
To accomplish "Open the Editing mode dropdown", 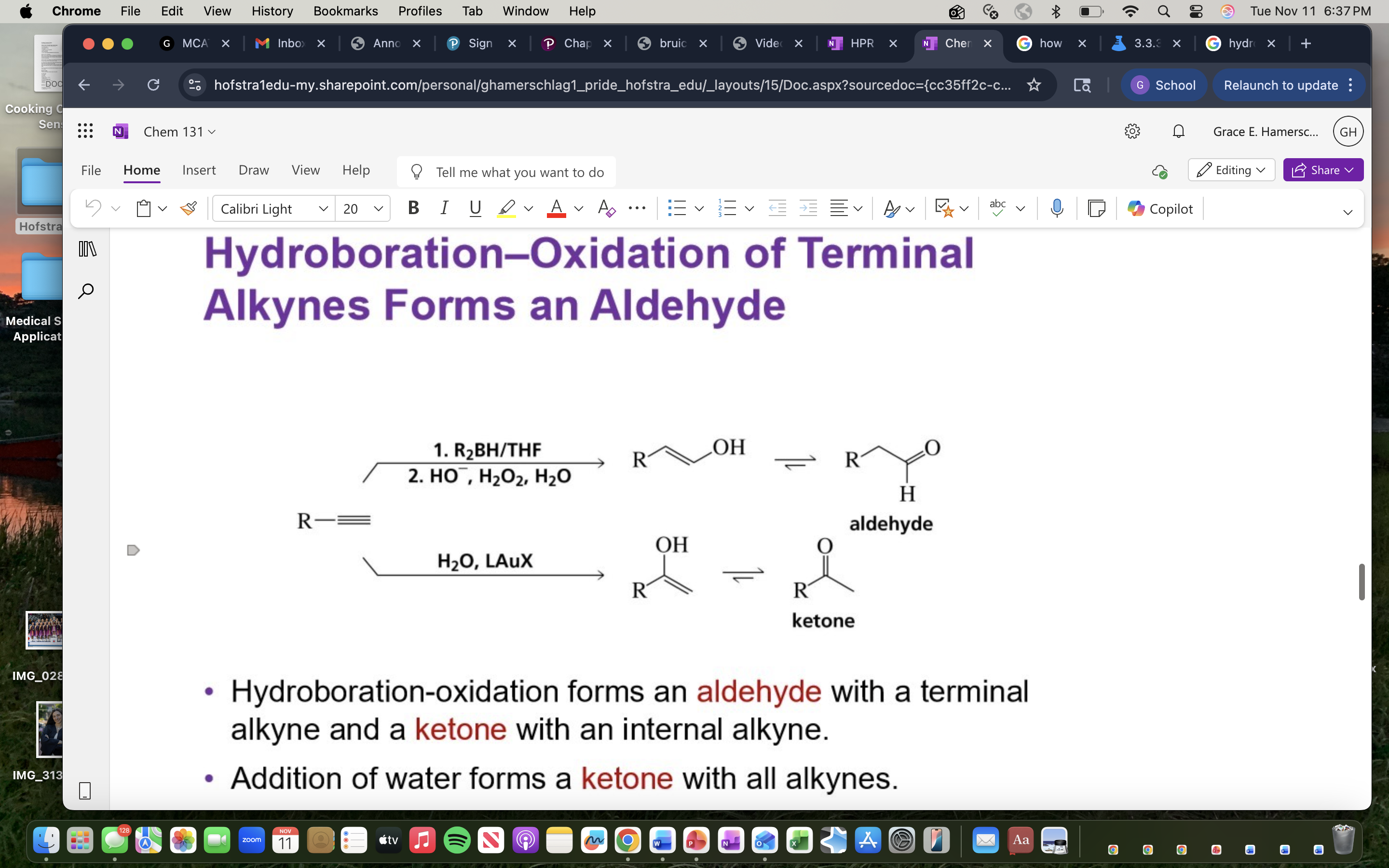I will tap(1231, 170).
